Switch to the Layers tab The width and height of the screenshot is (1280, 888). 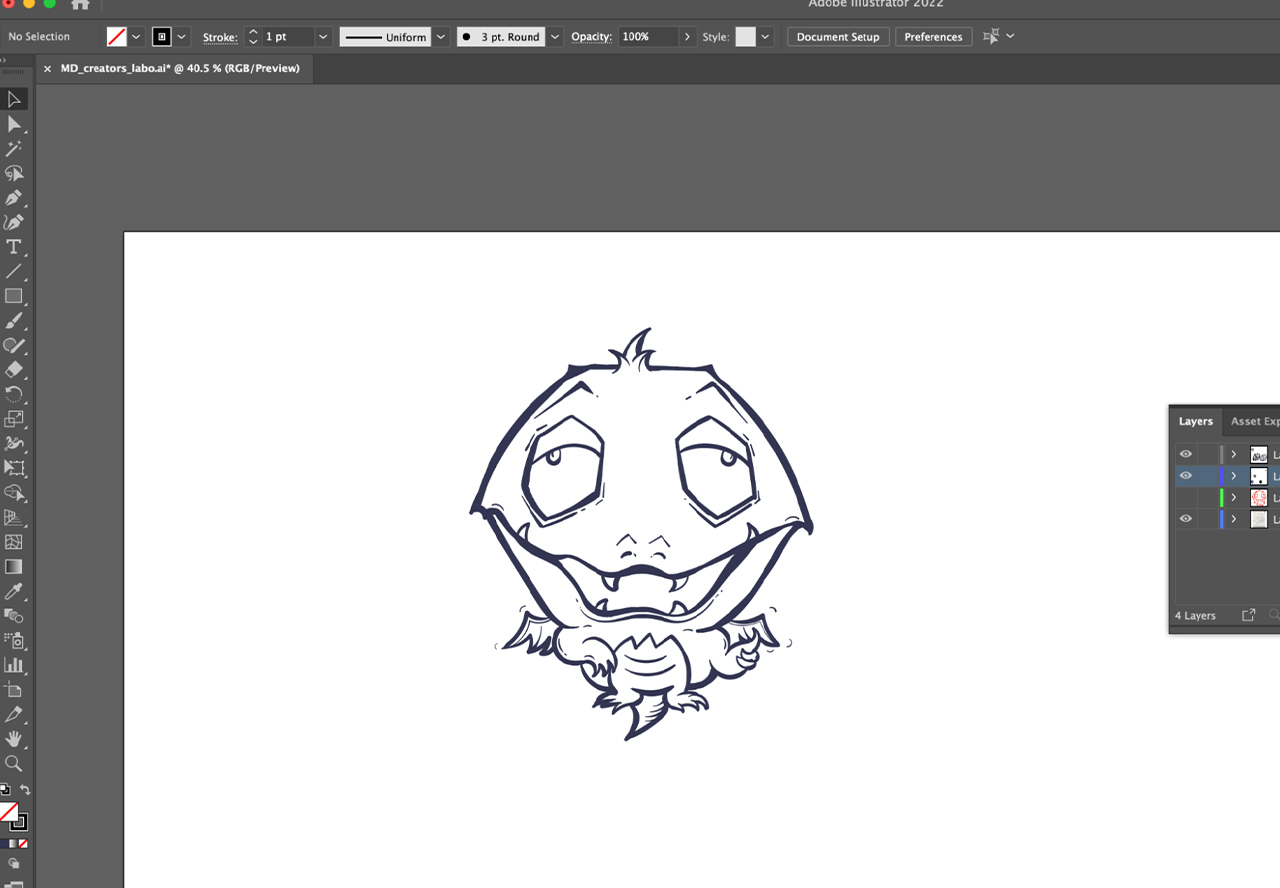(1195, 421)
